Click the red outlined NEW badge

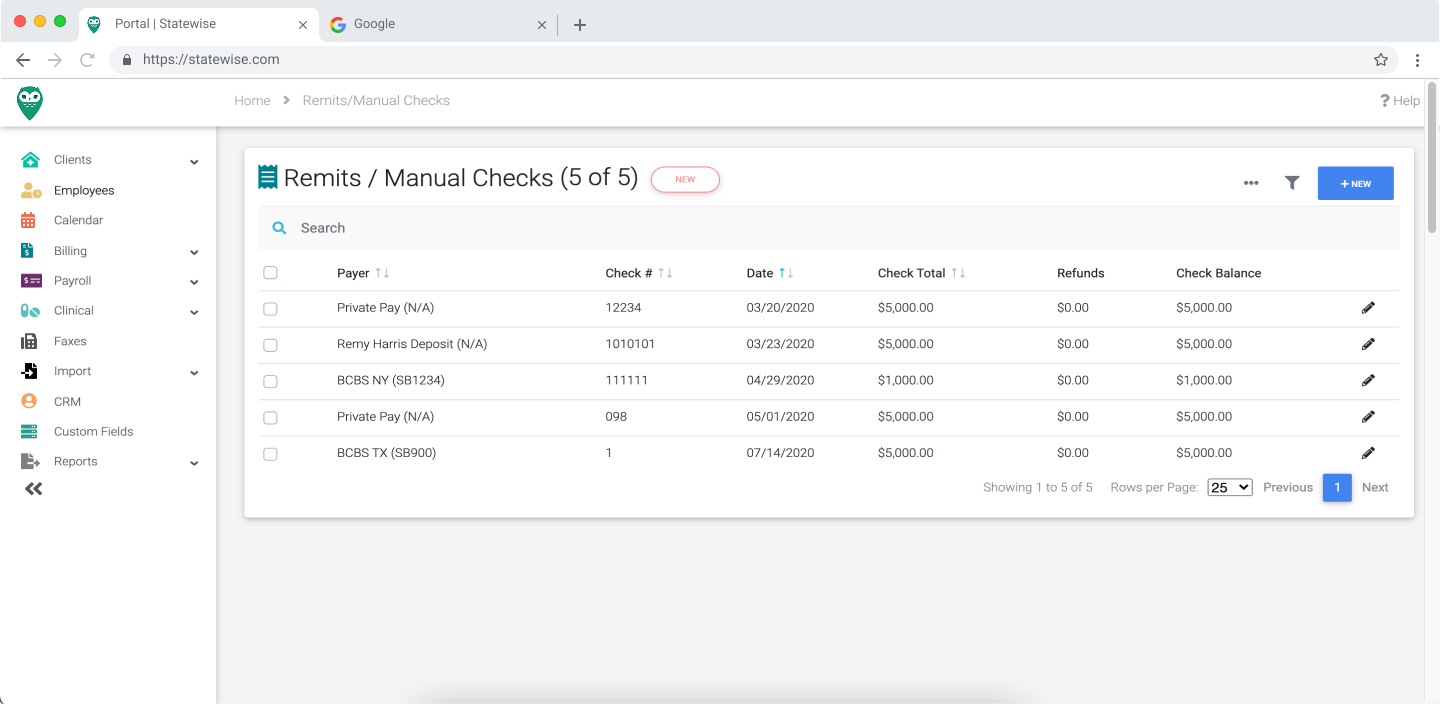[x=685, y=180]
